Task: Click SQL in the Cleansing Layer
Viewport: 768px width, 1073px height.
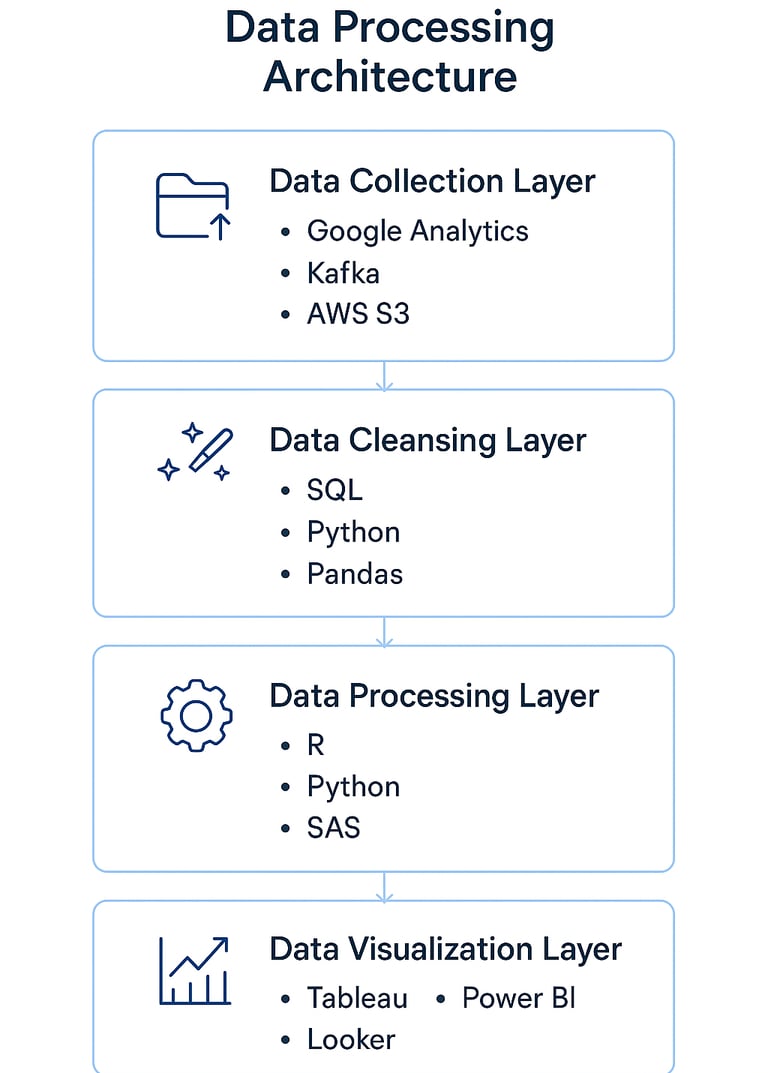Action: coord(334,490)
